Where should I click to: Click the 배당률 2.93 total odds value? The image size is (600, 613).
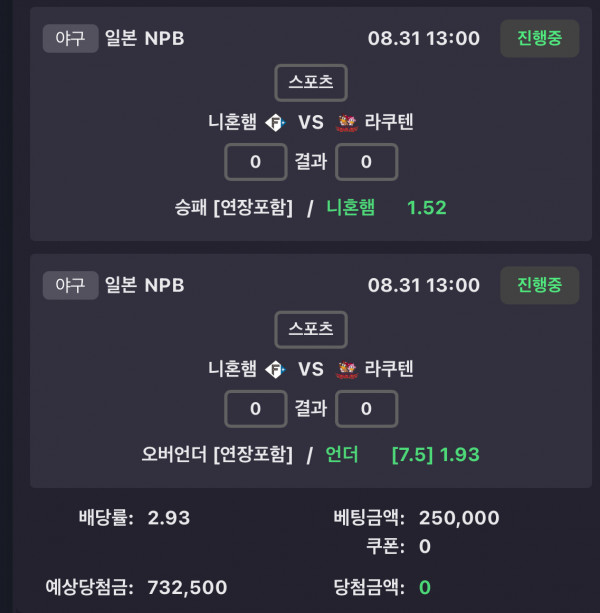pos(169,518)
